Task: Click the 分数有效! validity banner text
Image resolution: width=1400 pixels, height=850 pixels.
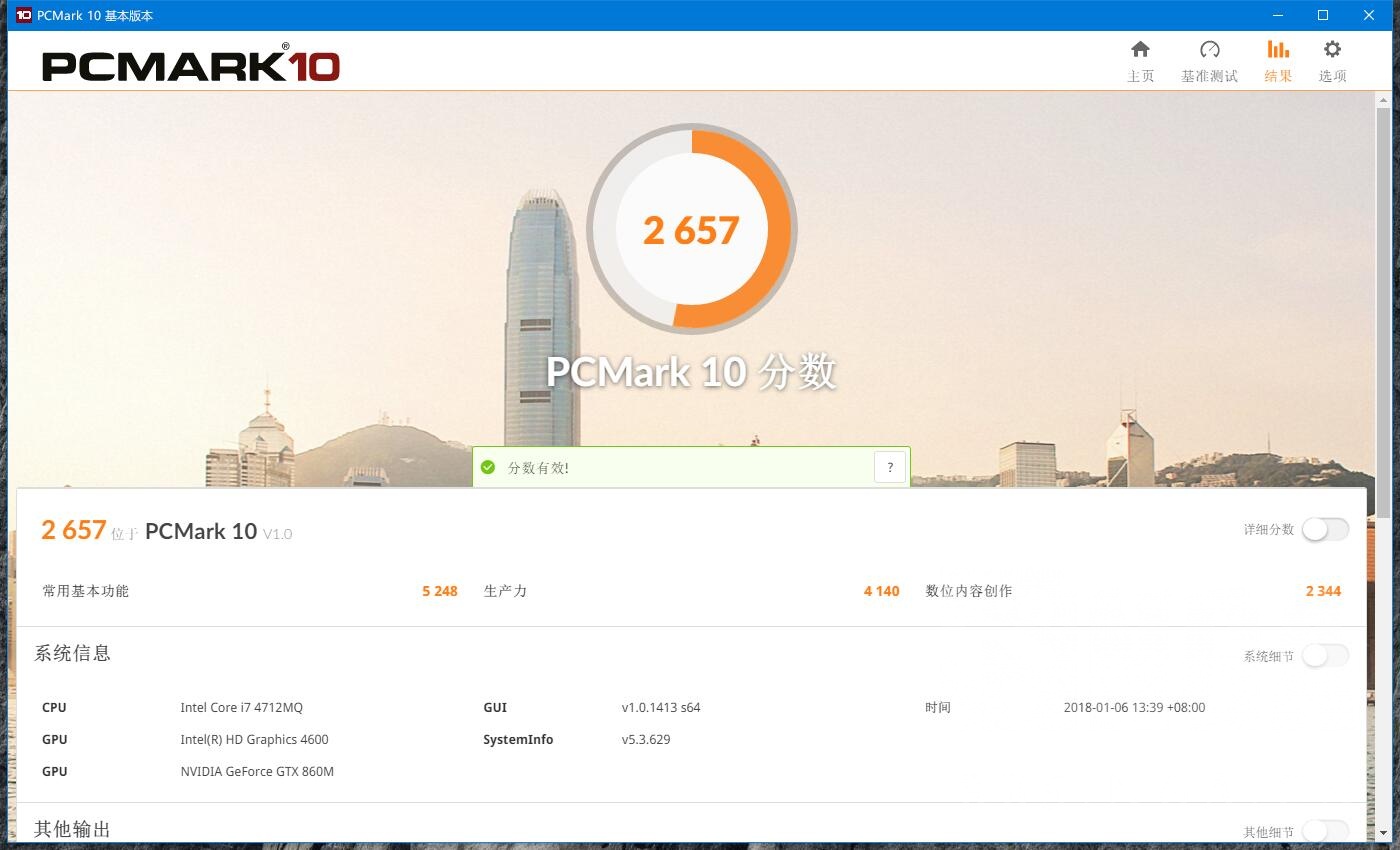Action: pos(538,468)
